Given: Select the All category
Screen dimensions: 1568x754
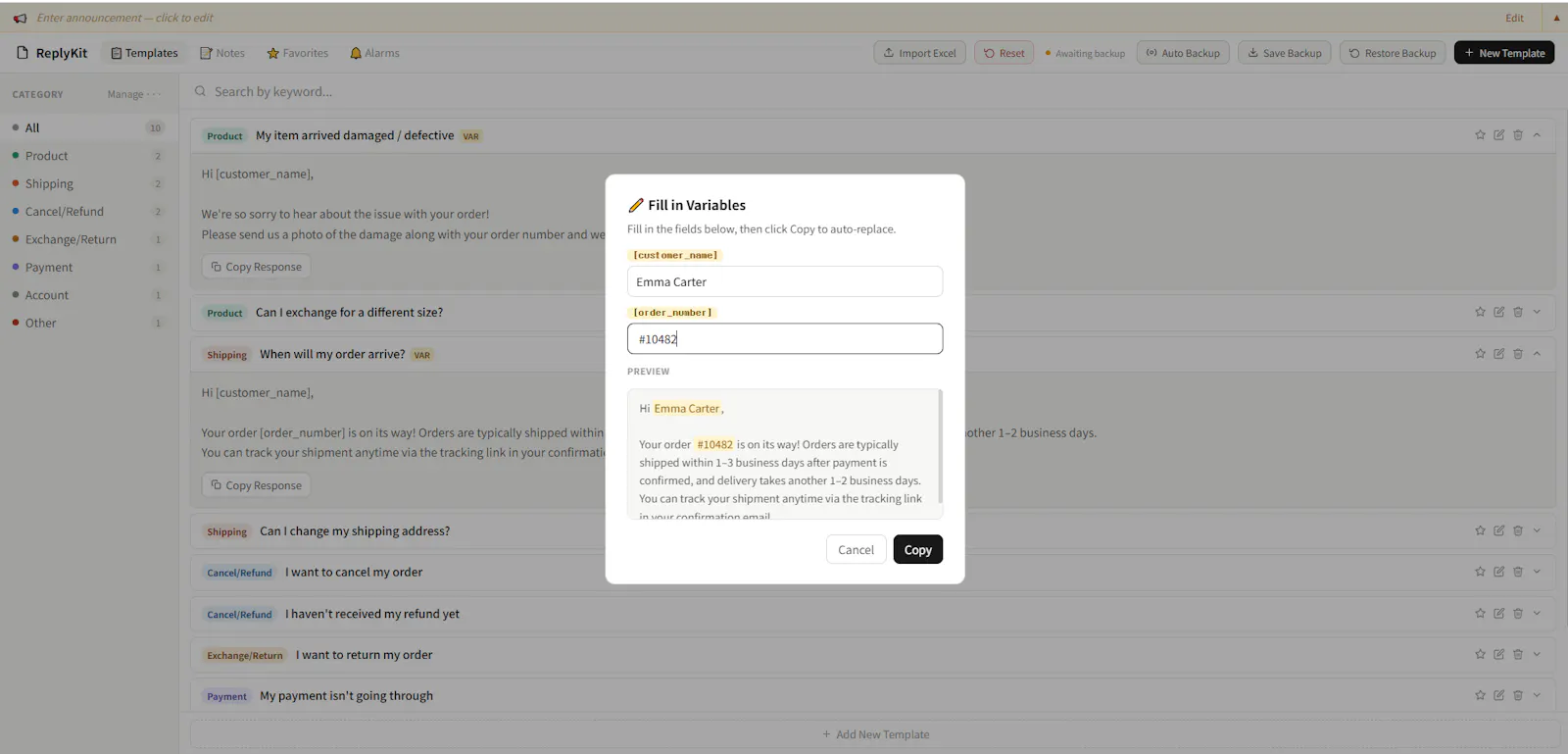Looking at the screenshot, I should 88,127.
